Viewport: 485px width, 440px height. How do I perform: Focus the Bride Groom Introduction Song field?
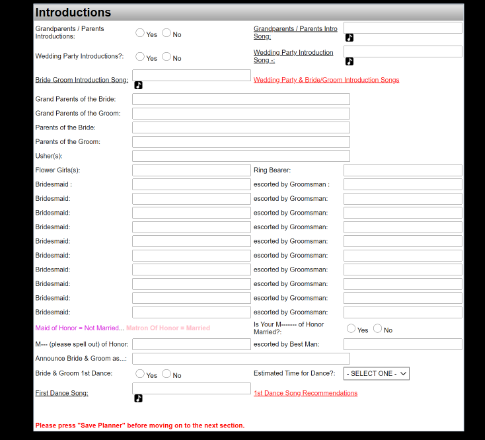point(191,75)
